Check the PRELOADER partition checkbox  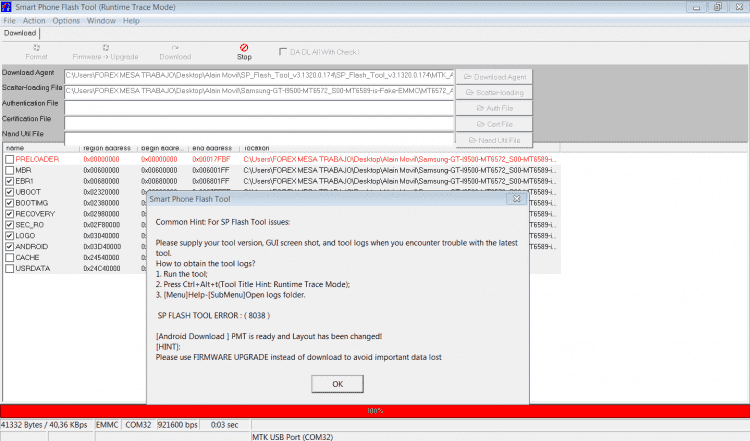[x=10, y=159]
